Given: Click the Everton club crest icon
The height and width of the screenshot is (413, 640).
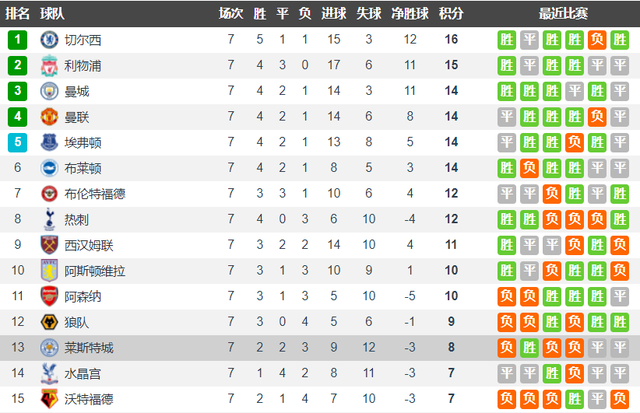Looking at the screenshot, I should [49, 142].
